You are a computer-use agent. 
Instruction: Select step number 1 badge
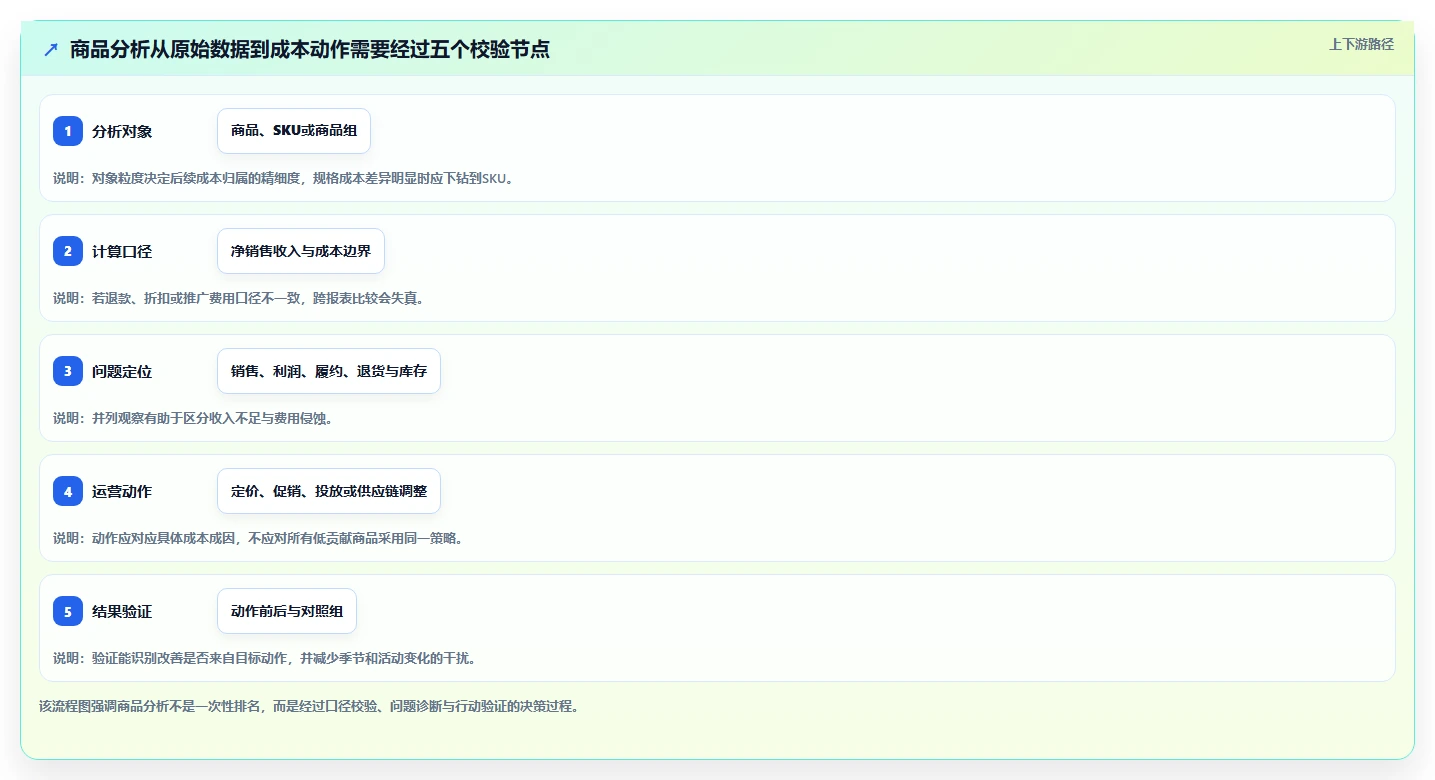pos(68,131)
